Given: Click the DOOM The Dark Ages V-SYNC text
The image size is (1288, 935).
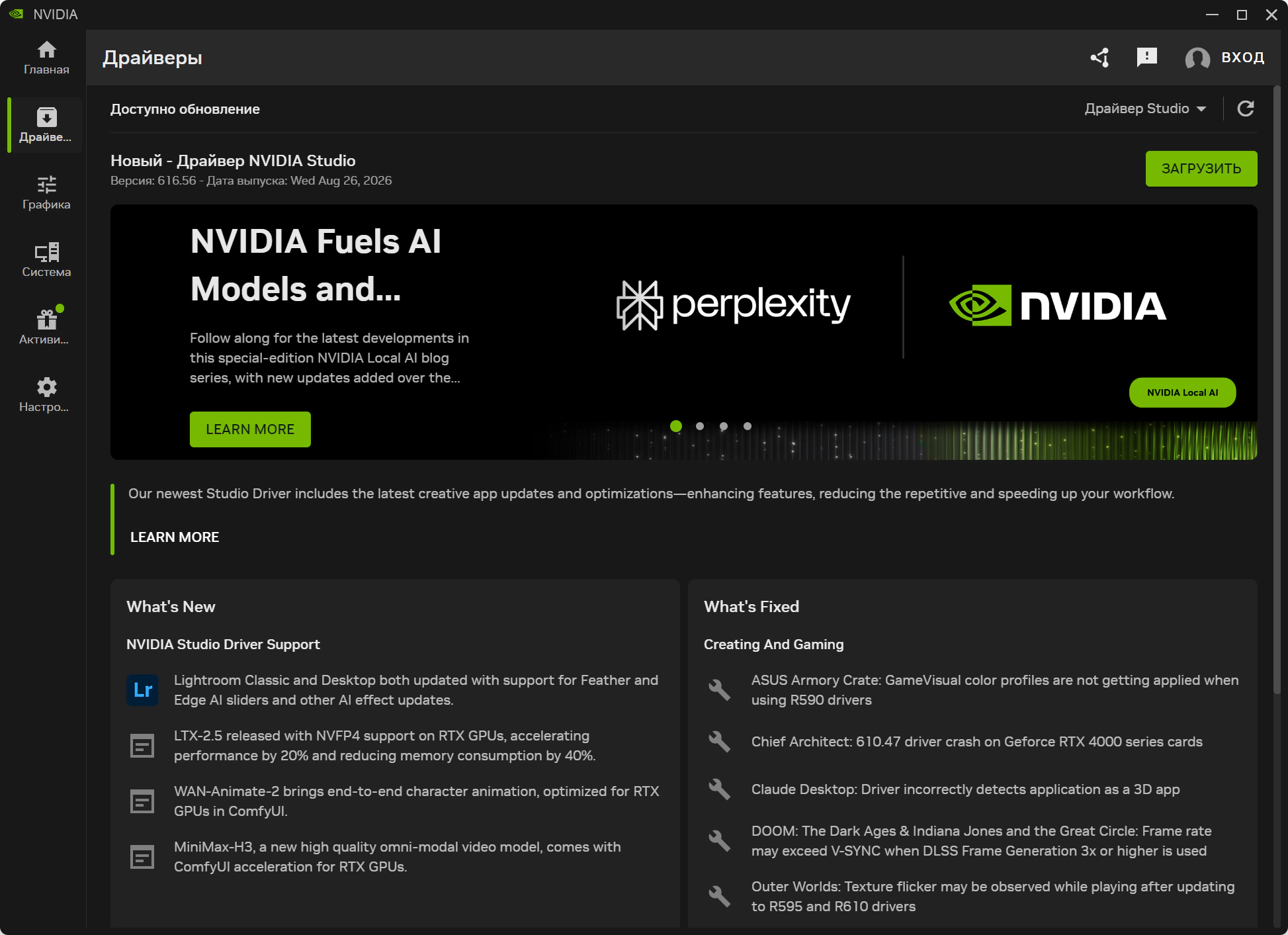Looking at the screenshot, I should [x=982, y=841].
